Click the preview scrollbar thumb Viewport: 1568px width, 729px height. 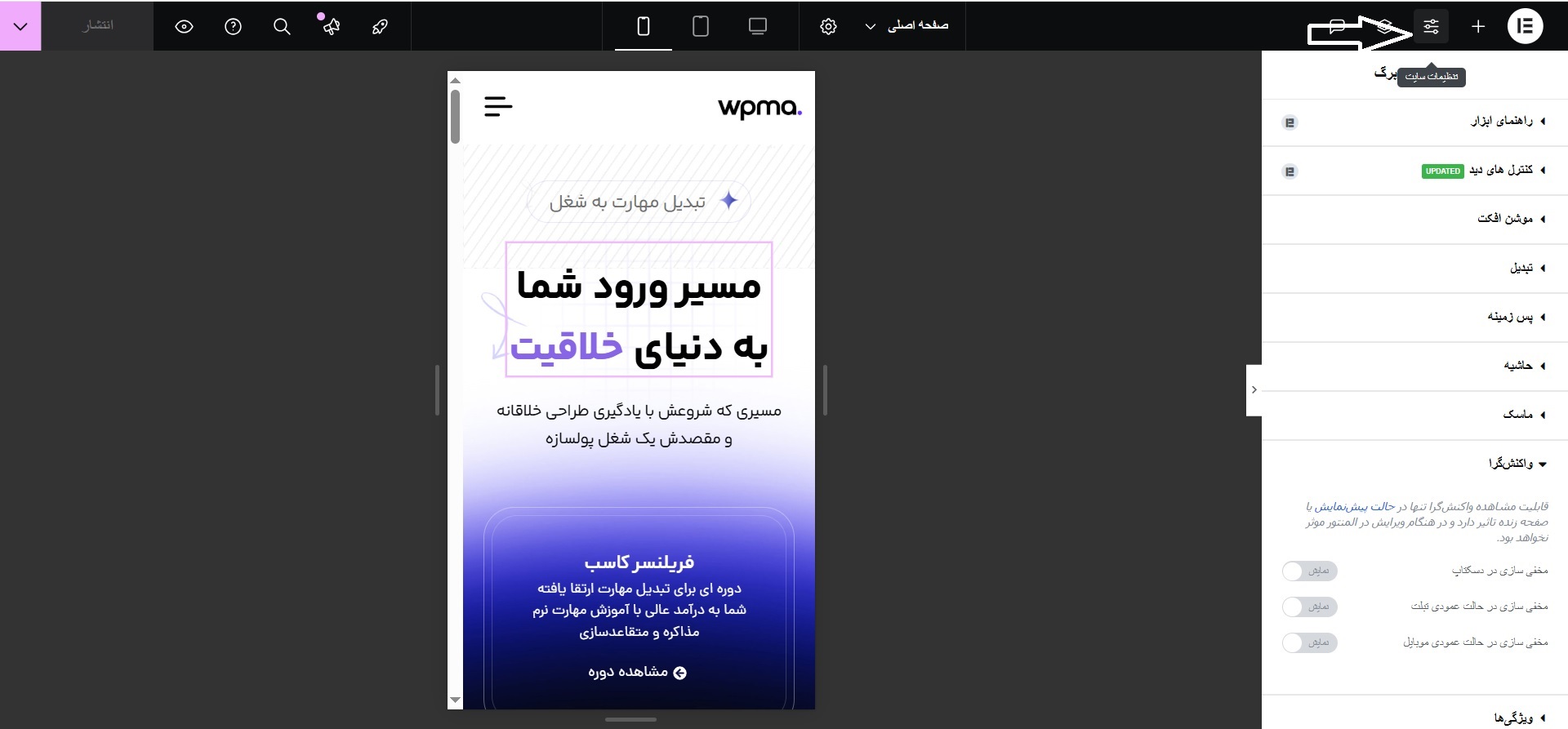click(x=456, y=116)
